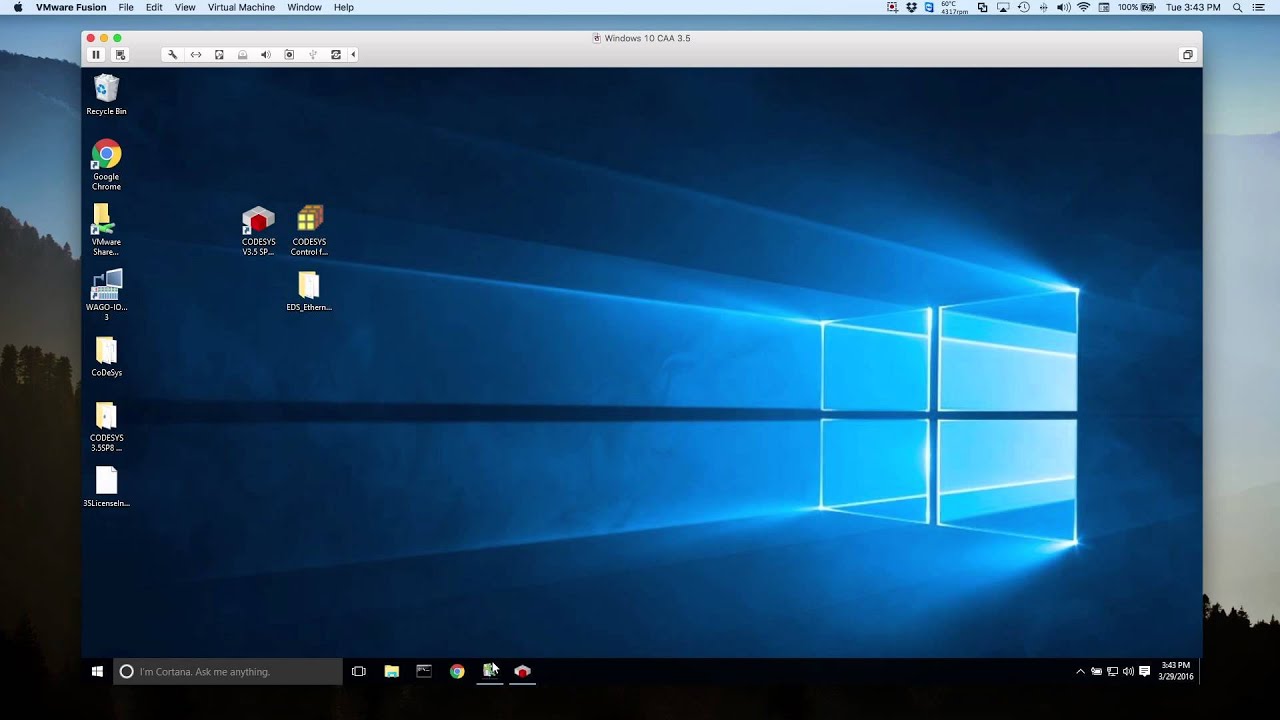Click the sound card toolbar icon

pos(266,55)
